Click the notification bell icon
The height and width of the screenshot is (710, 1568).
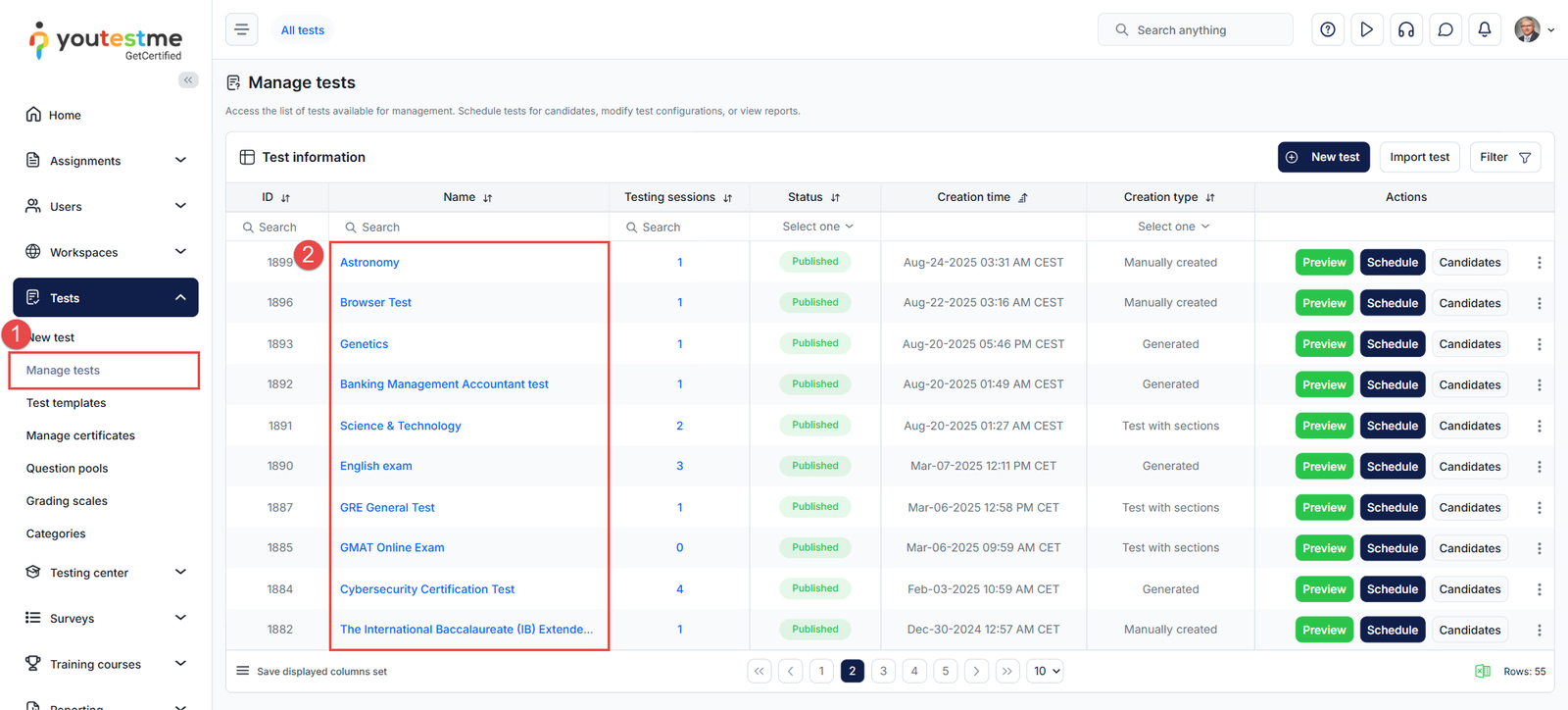click(1484, 29)
